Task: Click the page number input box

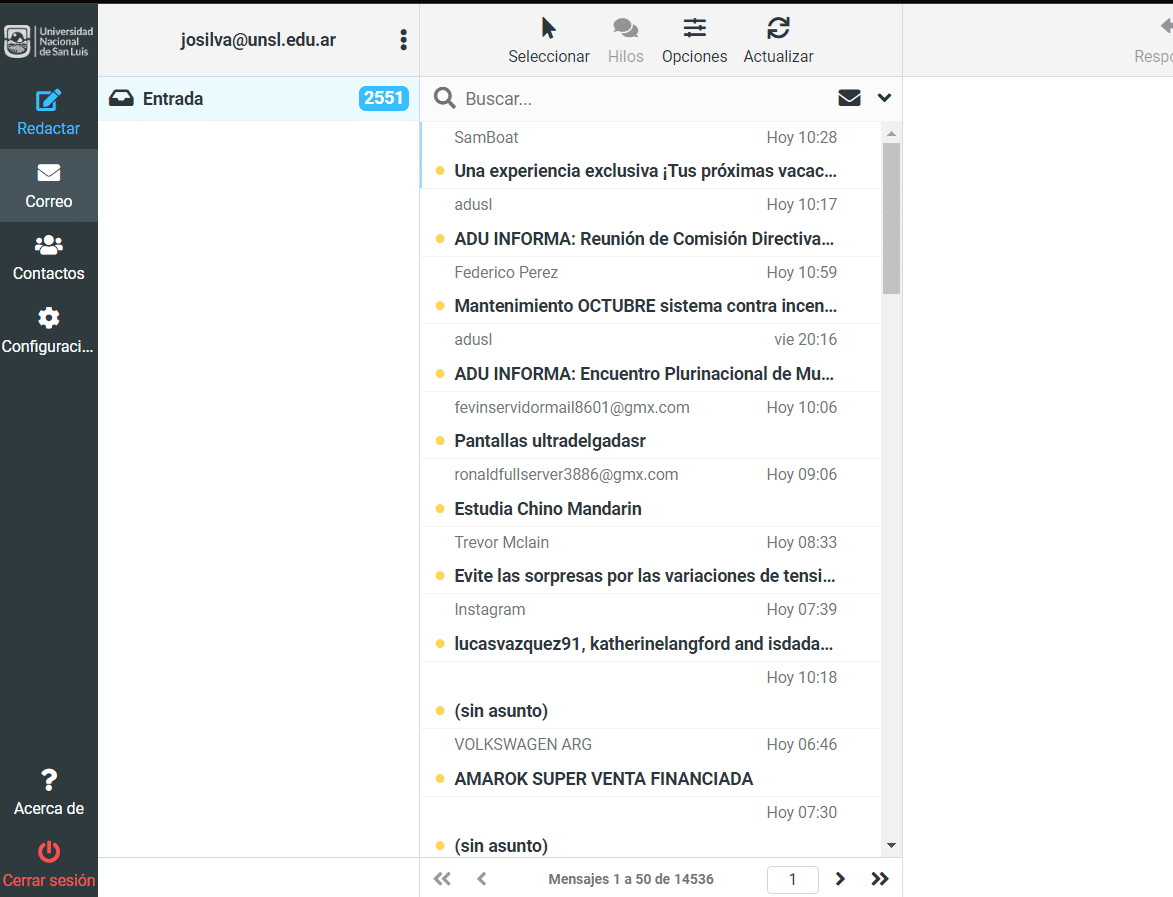Action: click(x=792, y=879)
